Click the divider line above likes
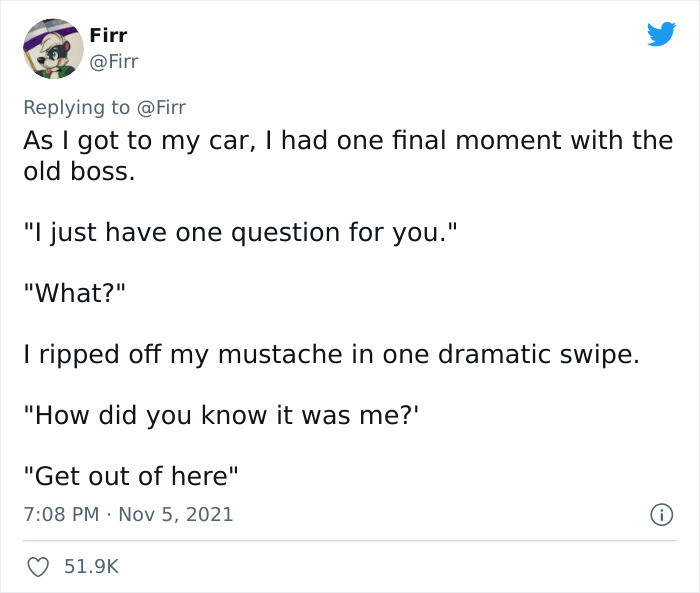The image size is (700, 593). (x=350, y=540)
